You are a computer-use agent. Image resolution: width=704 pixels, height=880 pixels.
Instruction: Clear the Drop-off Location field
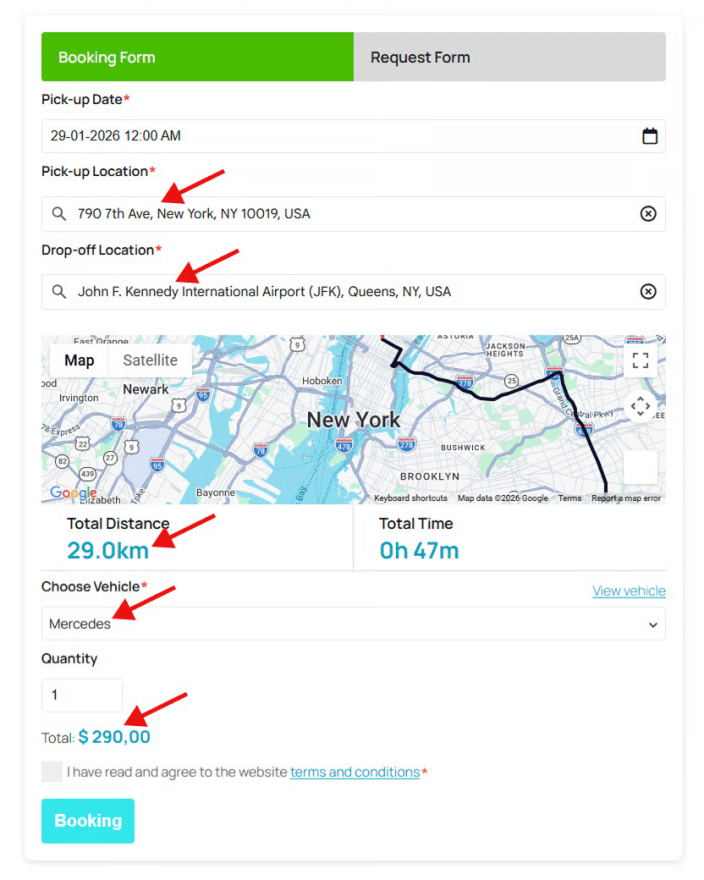click(x=648, y=291)
